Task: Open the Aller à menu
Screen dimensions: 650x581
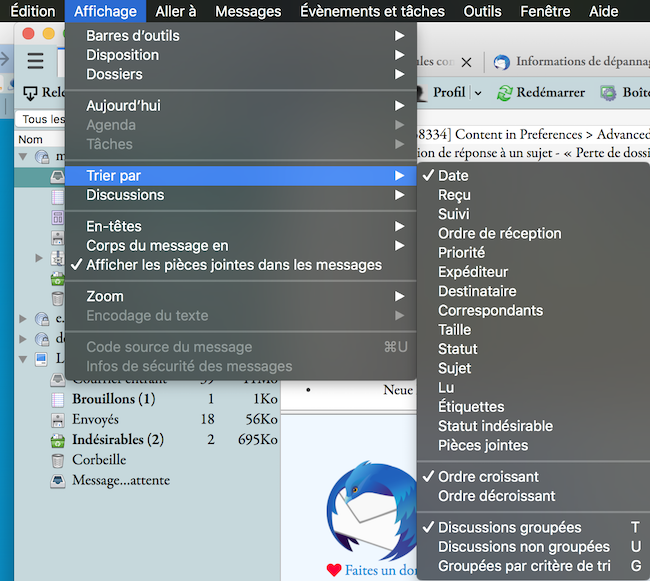Action: pos(176,11)
